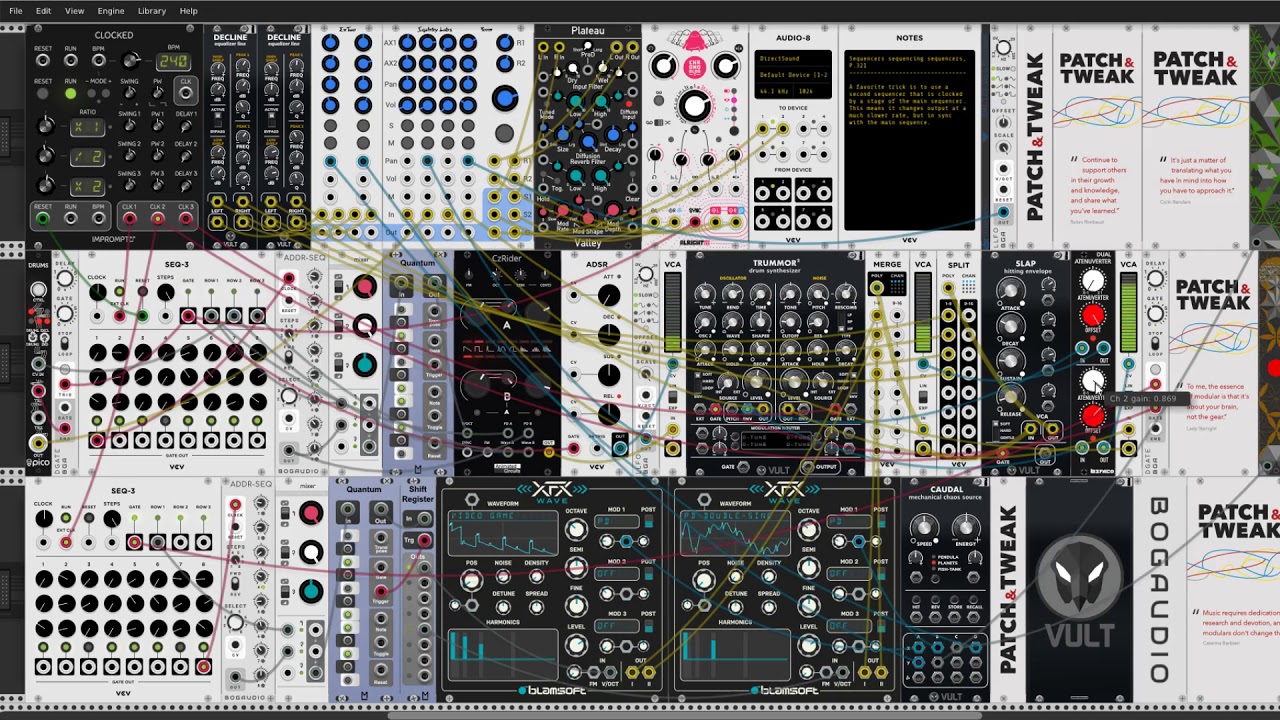Open the View menu
This screenshot has height=720, width=1280.
point(75,11)
